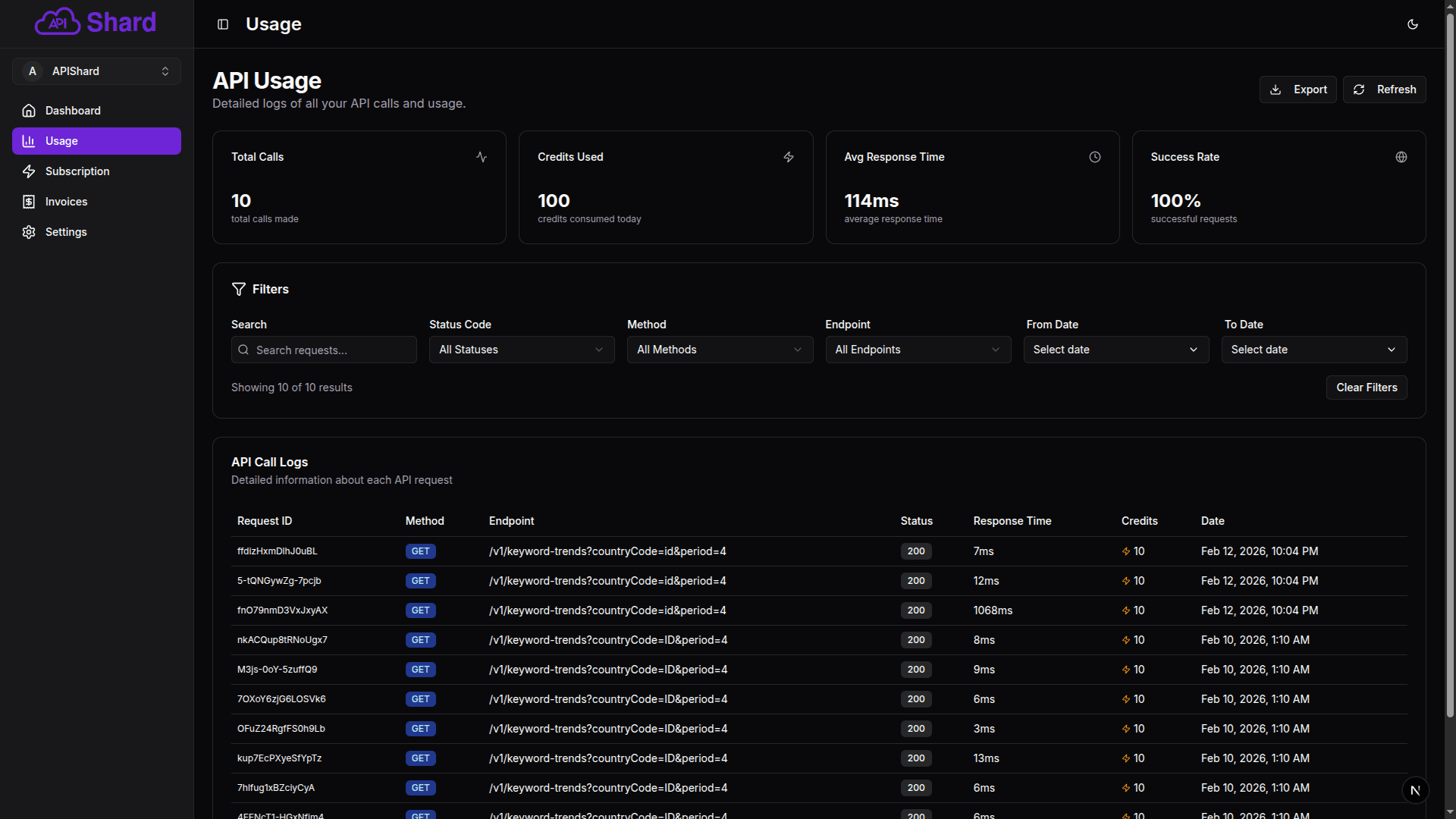Screen dimensions: 1456x819
Task: Click the APIShard cloud logo
Action: (96, 23)
